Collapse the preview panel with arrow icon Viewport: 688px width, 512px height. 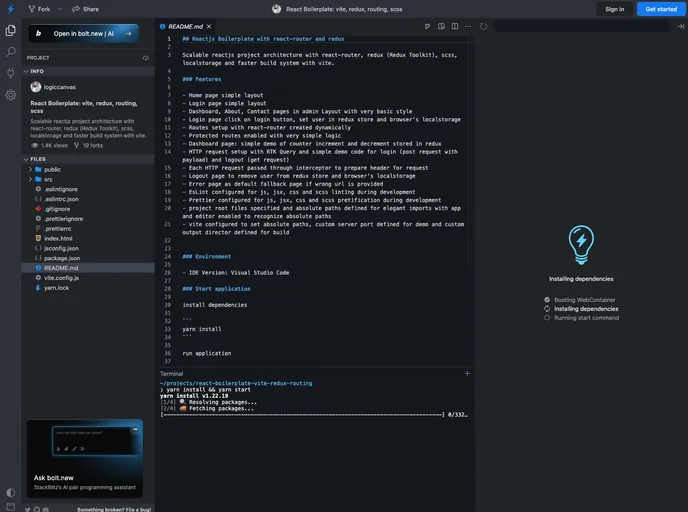[x=680, y=26]
